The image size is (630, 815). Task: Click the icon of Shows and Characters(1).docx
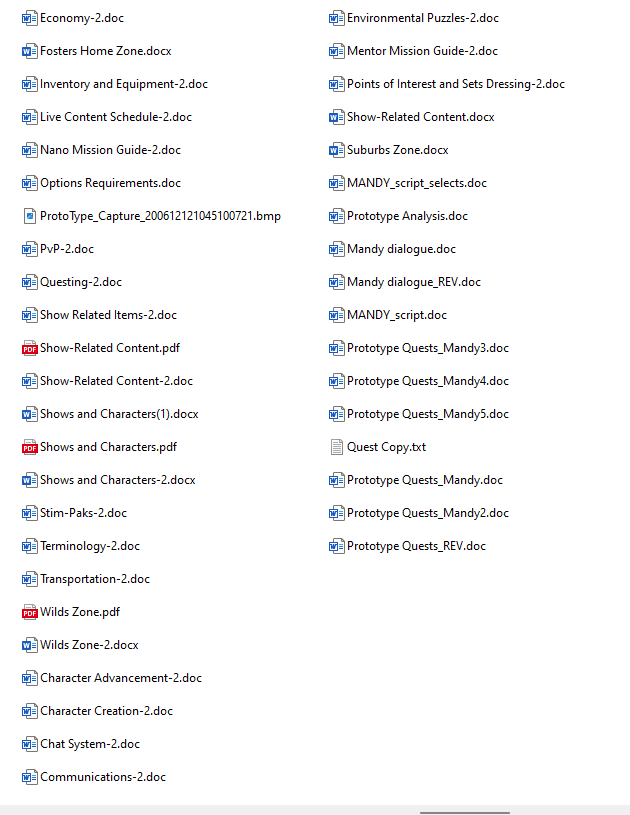pos(30,414)
